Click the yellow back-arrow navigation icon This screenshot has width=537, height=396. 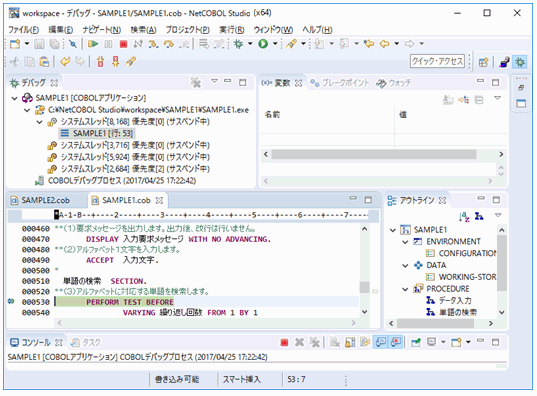[x=385, y=44]
